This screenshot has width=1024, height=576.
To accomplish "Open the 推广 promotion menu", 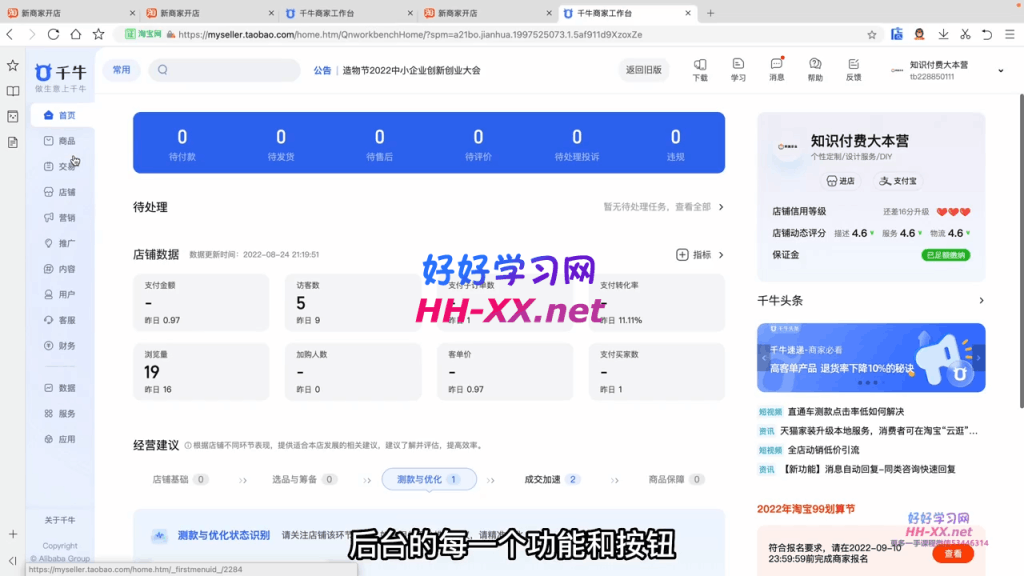I will click(60, 243).
